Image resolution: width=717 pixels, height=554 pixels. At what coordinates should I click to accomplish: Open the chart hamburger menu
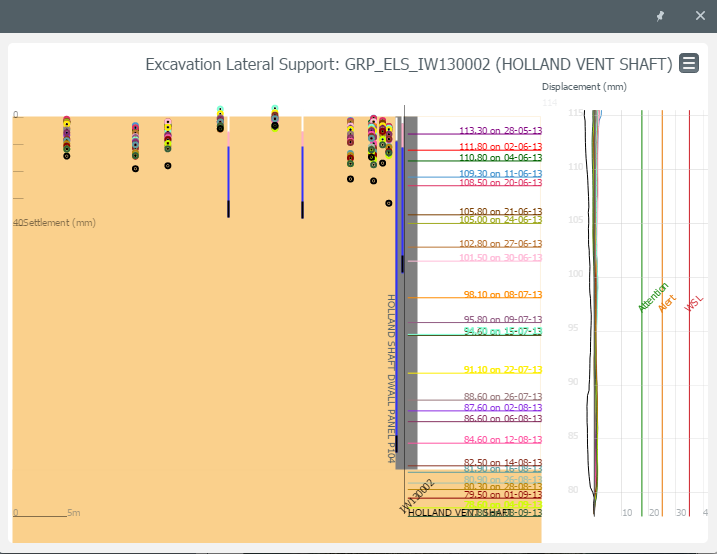[689, 63]
